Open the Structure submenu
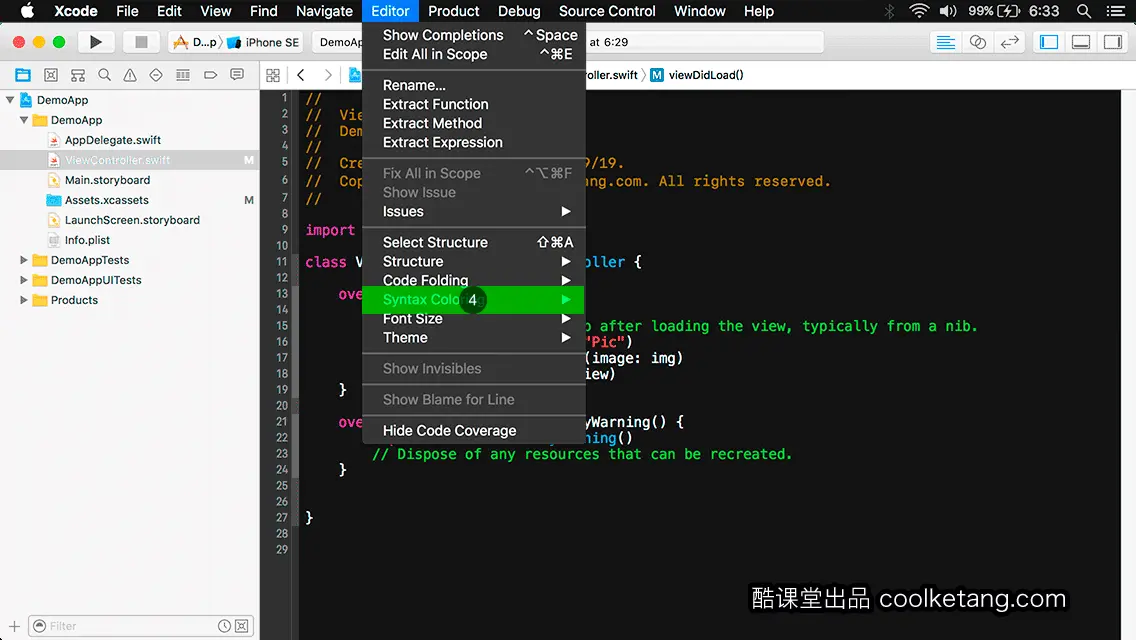The width and height of the screenshot is (1136, 640). (x=473, y=262)
